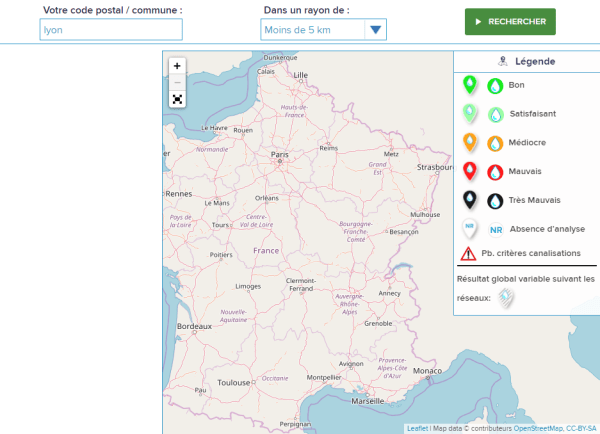
Task: Zoom out on the map
Action: (x=177, y=82)
